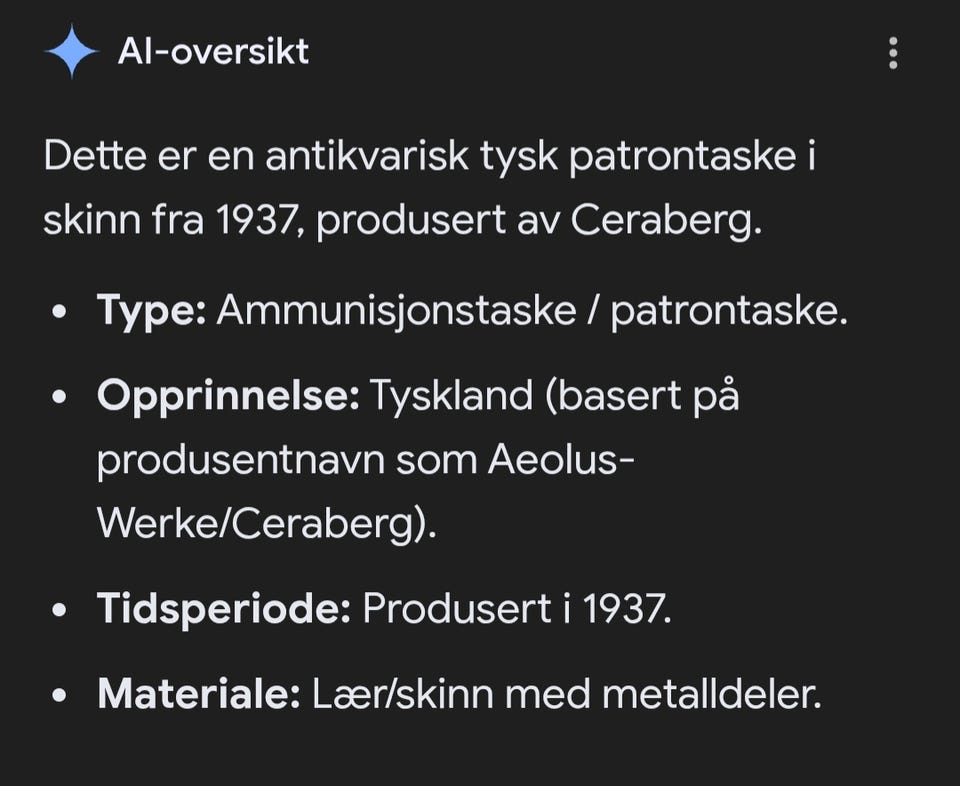This screenshot has height=786, width=960.
Task: Click the Lær/skinn med metalldeler text
Action: pyautogui.click(x=566, y=693)
